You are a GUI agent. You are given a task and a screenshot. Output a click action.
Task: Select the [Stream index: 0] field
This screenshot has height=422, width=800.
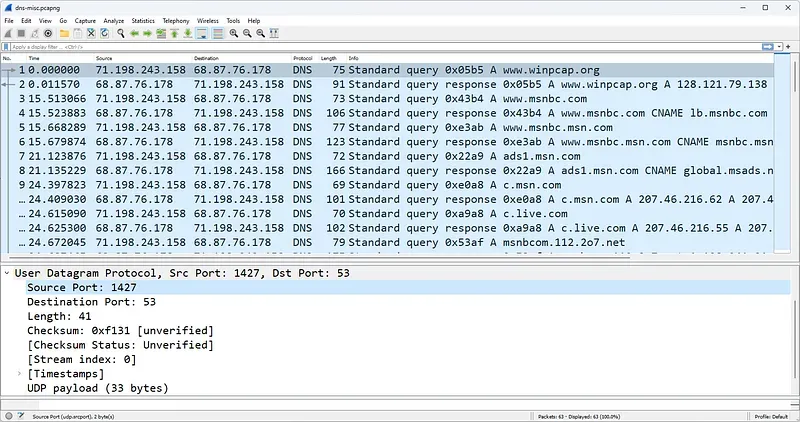82,359
